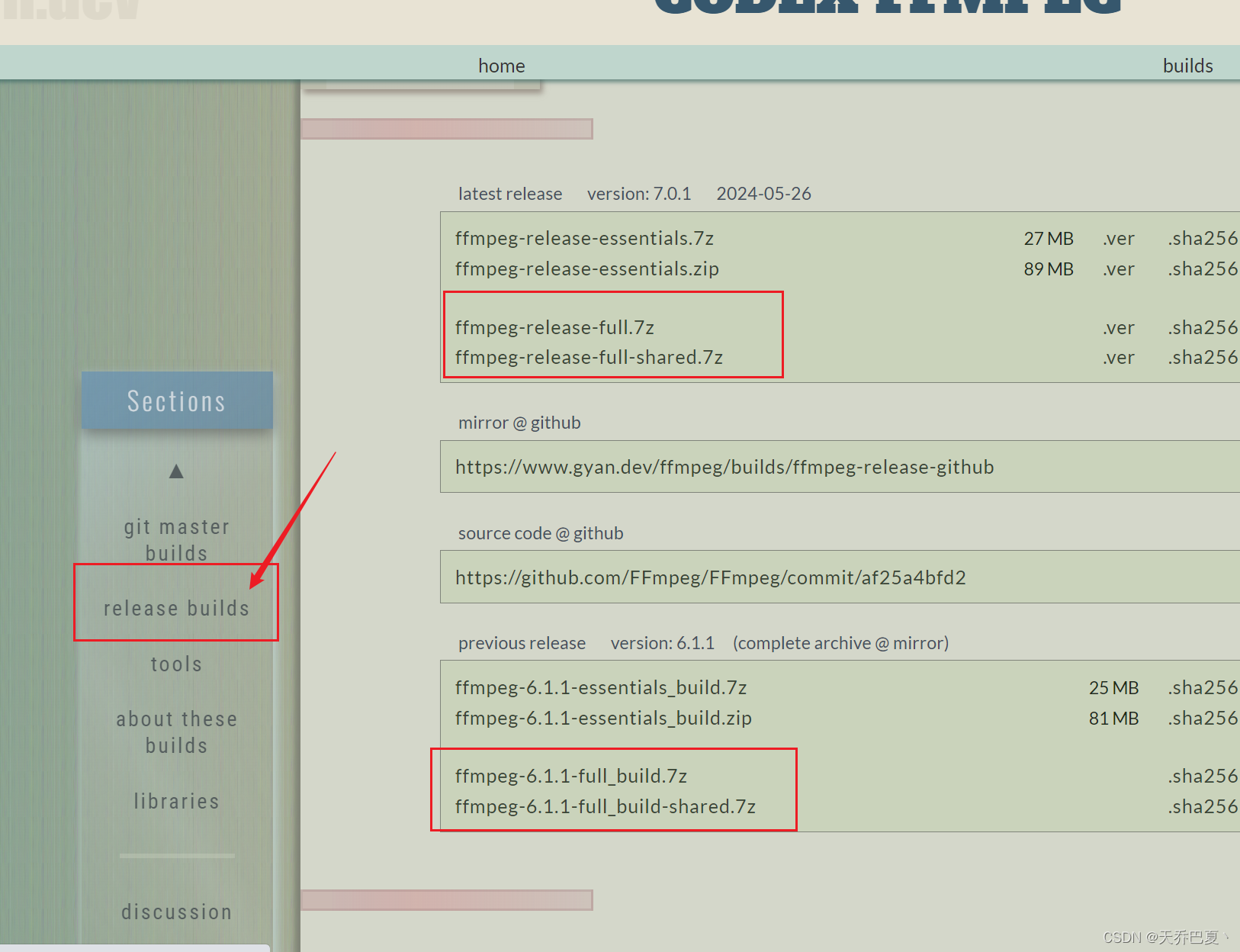Click the 81 MB size text
The width and height of the screenshot is (1240, 952).
pyautogui.click(x=1113, y=719)
